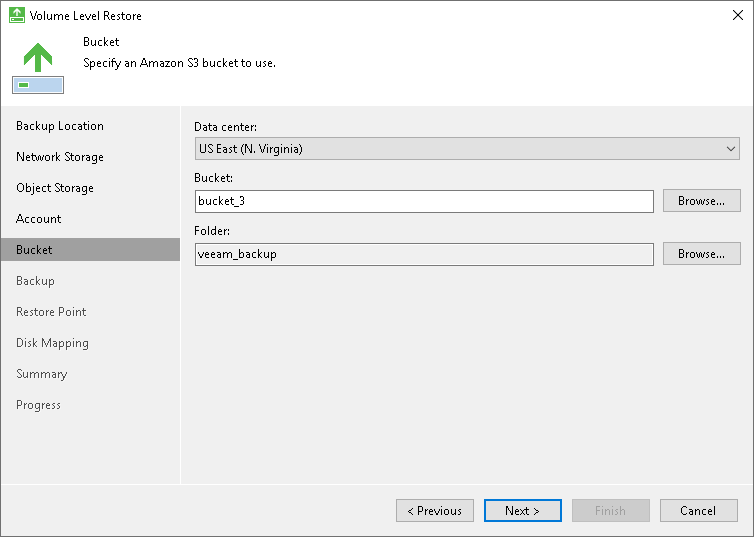Viewport: 754px width, 537px height.
Task: Click the green restore arrow wizard image
Action: click(38, 68)
